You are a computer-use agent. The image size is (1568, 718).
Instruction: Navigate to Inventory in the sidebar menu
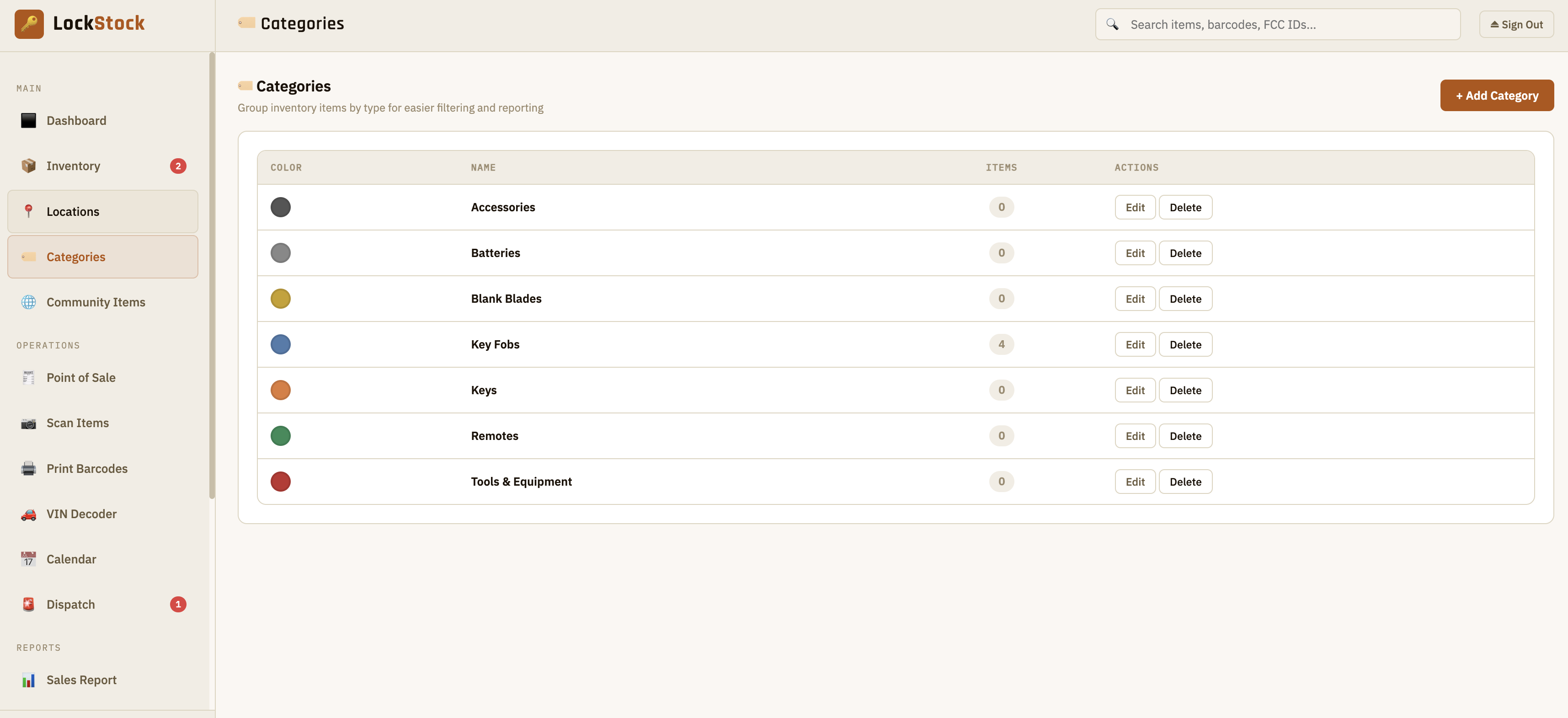pos(73,165)
